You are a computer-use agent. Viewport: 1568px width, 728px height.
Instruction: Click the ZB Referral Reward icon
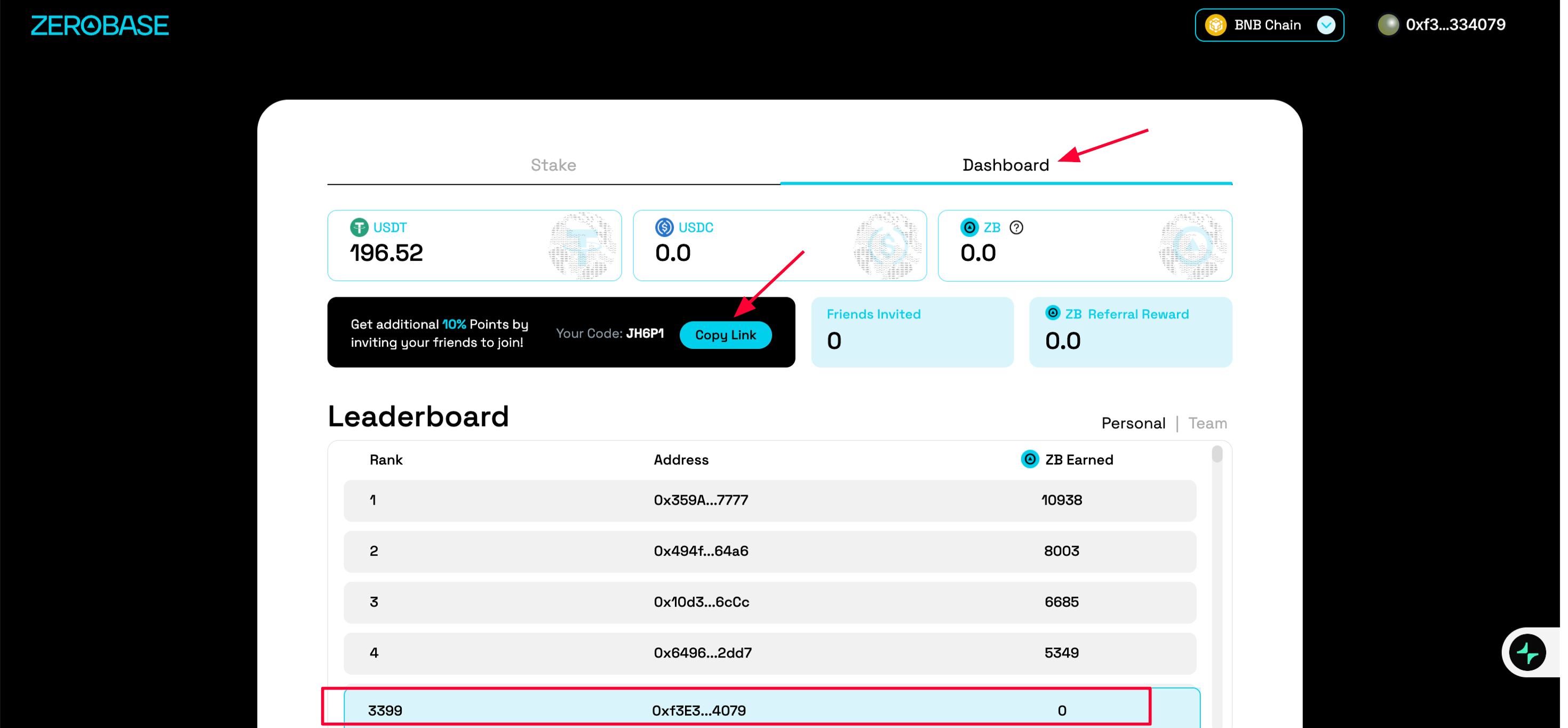pos(1053,313)
